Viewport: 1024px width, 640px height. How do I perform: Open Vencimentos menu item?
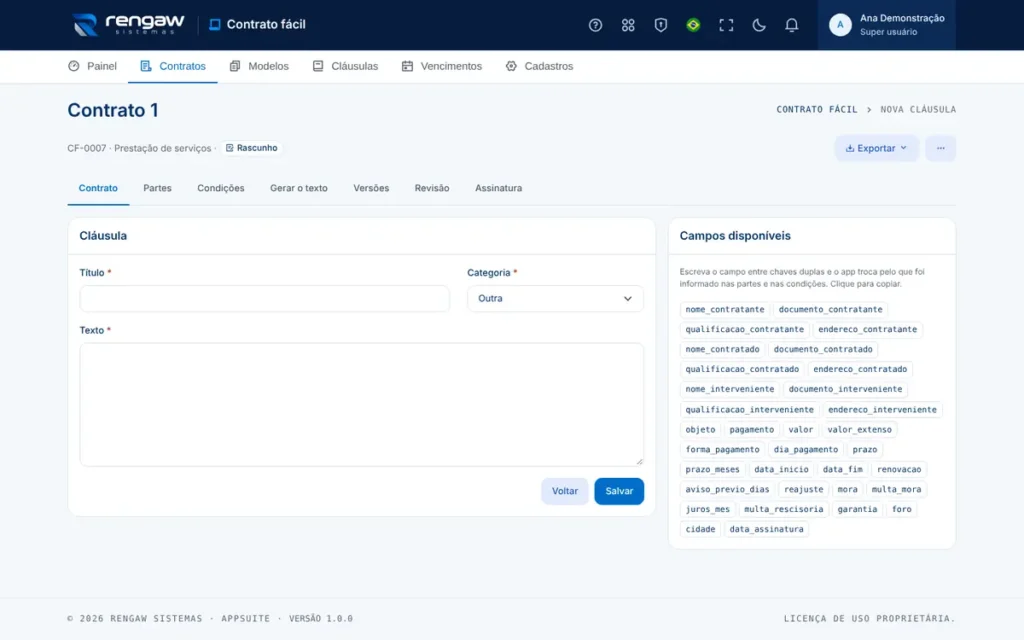441,66
